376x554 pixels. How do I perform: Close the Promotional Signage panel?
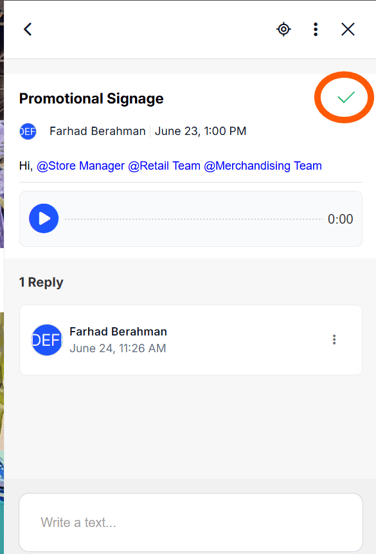[x=348, y=29]
